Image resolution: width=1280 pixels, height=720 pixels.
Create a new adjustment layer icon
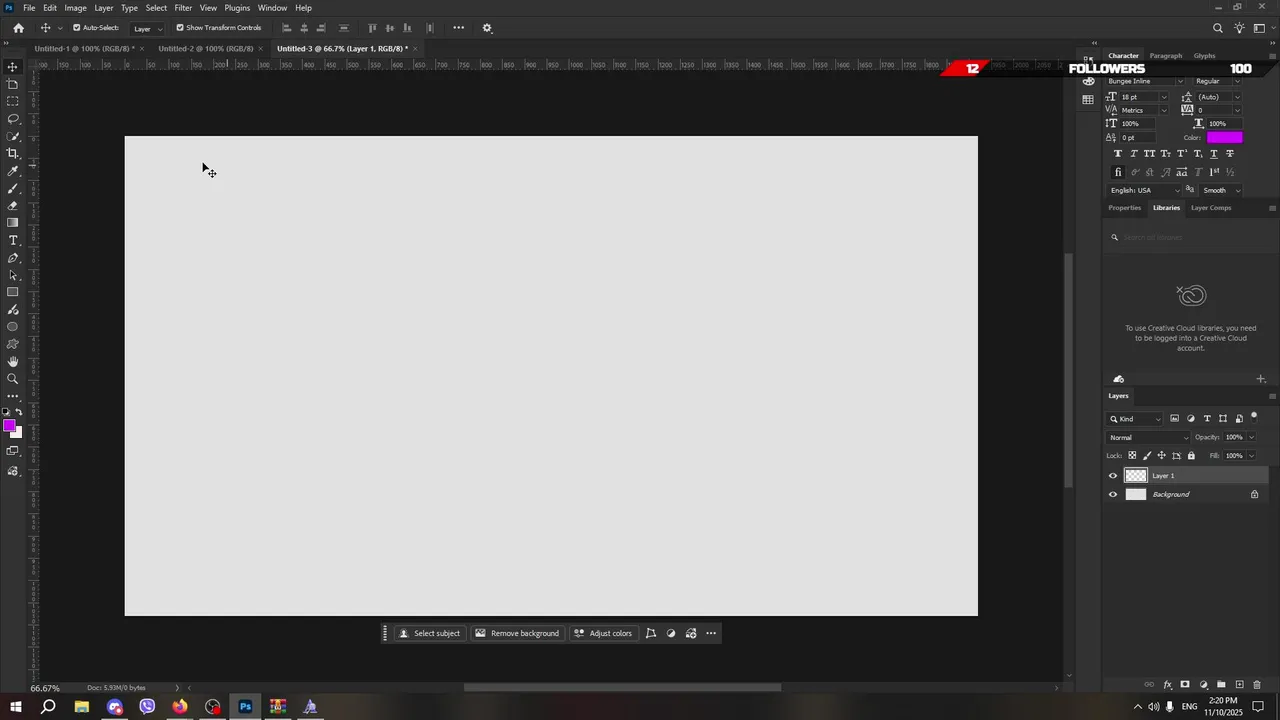point(1203,685)
